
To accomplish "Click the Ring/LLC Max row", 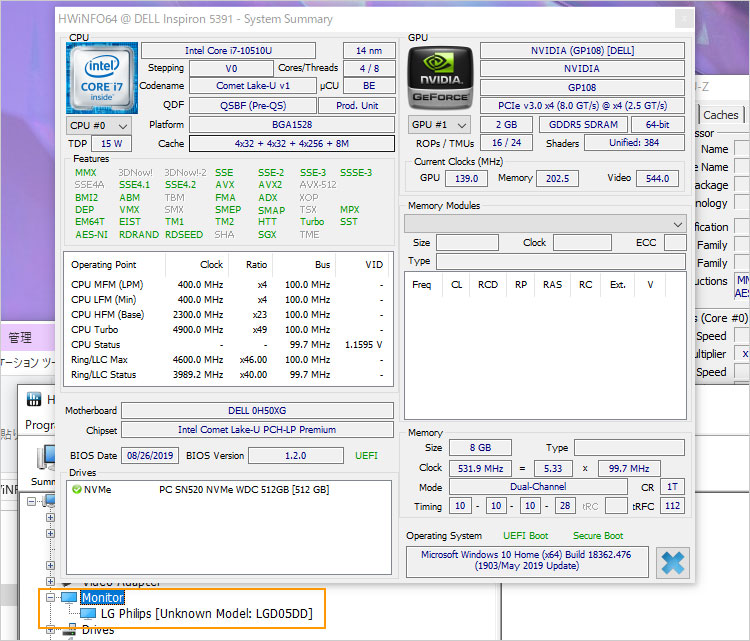I will tap(227, 360).
